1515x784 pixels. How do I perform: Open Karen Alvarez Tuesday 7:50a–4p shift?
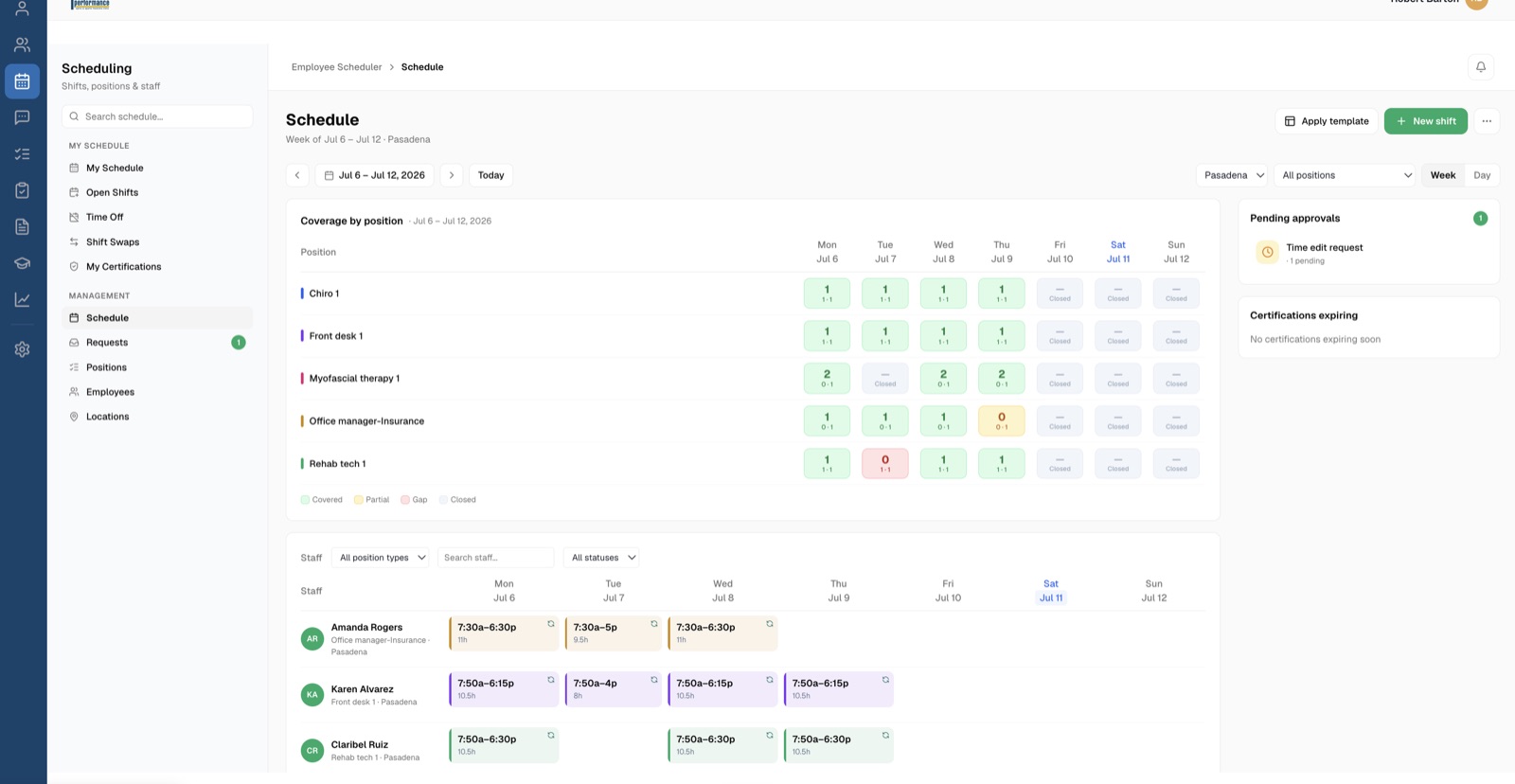point(613,689)
